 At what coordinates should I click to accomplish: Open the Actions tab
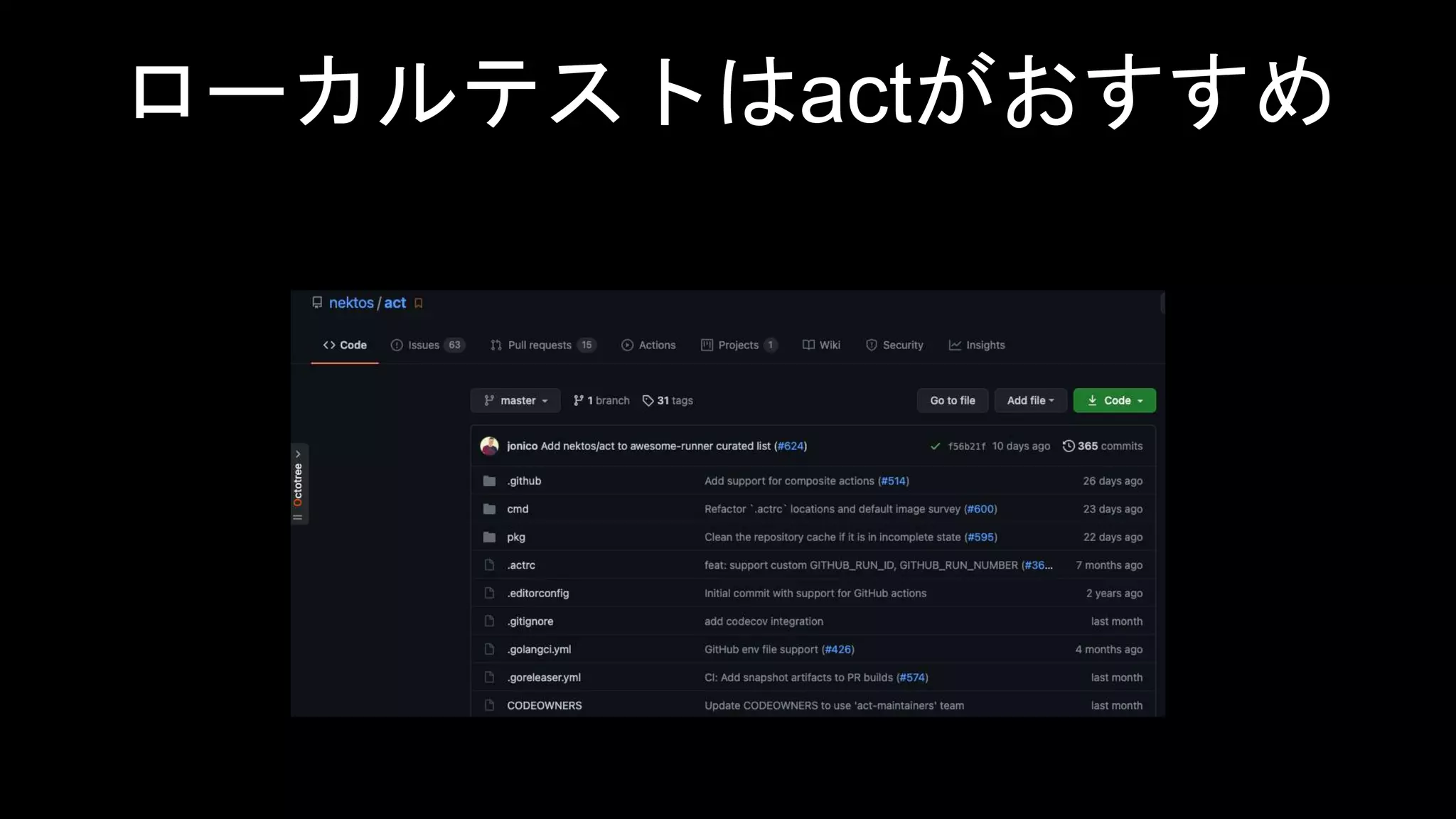648,345
